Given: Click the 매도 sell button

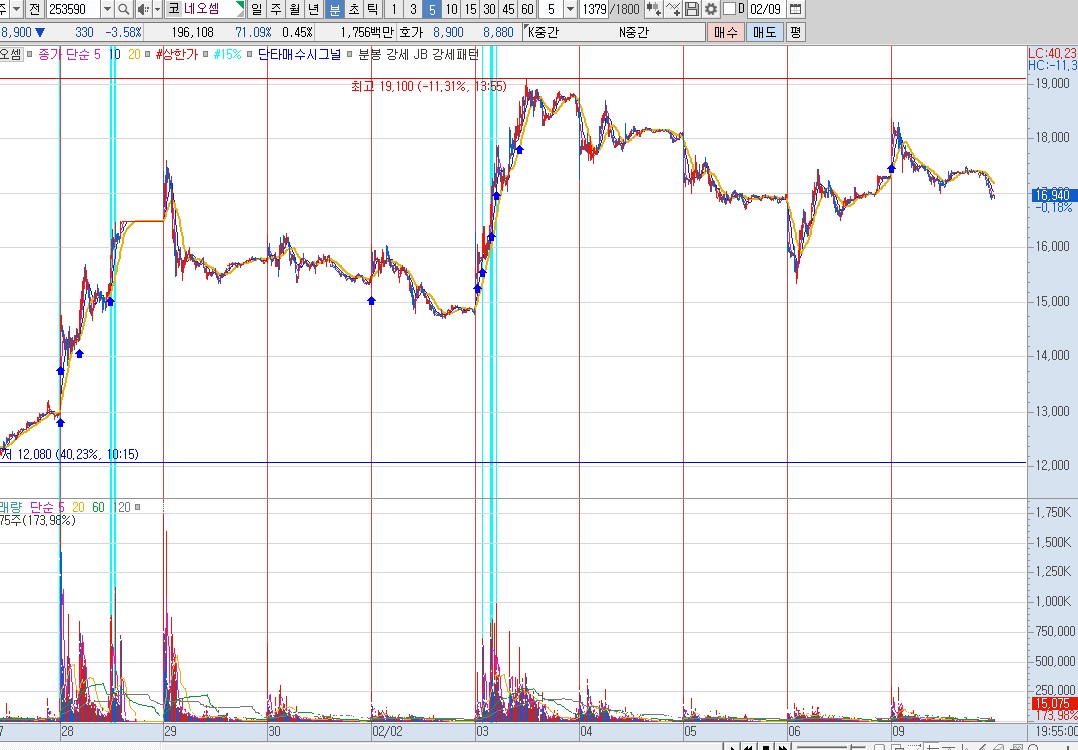Looking at the screenshot, I should click(764, 32).
